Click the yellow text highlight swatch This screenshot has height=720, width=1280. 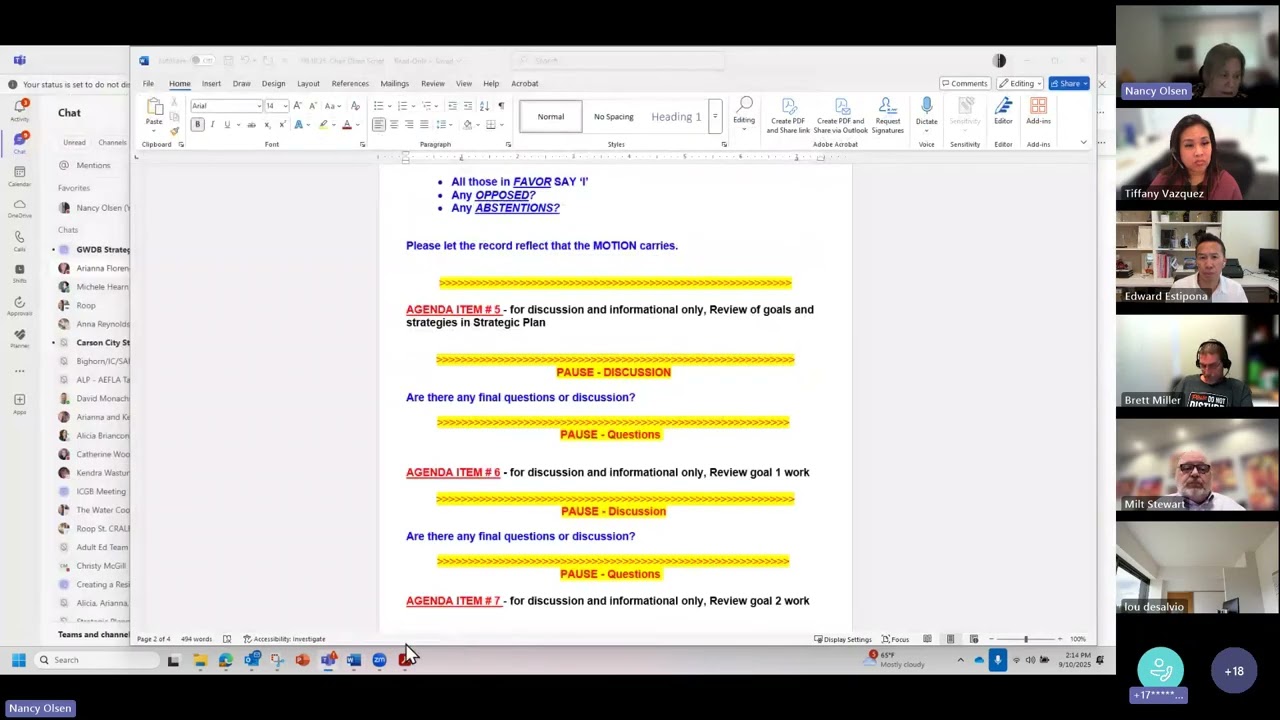323,125
